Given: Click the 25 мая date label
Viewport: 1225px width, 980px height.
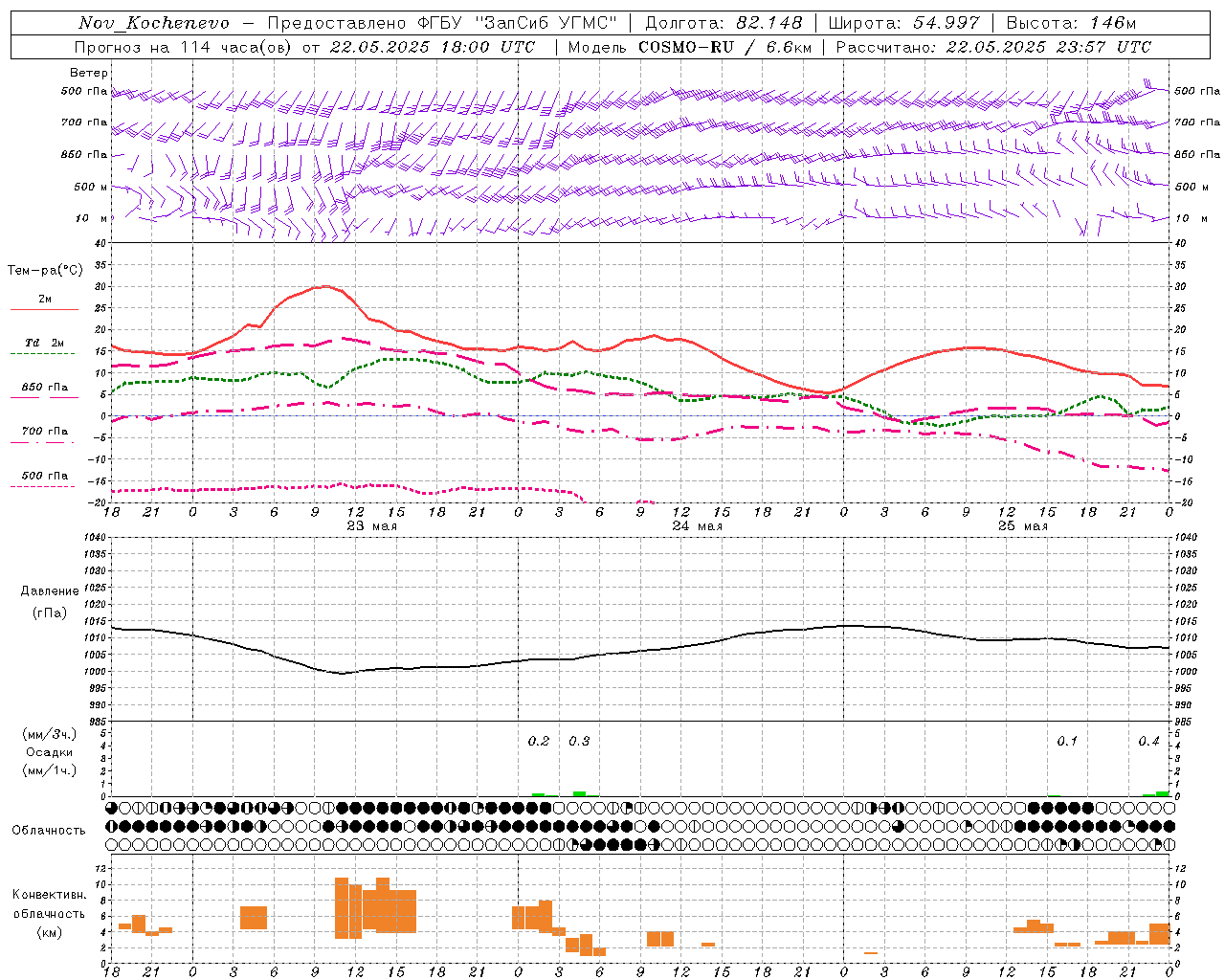Looking at the screenshot, I should pyautogui.click(x=1022, y=526).
